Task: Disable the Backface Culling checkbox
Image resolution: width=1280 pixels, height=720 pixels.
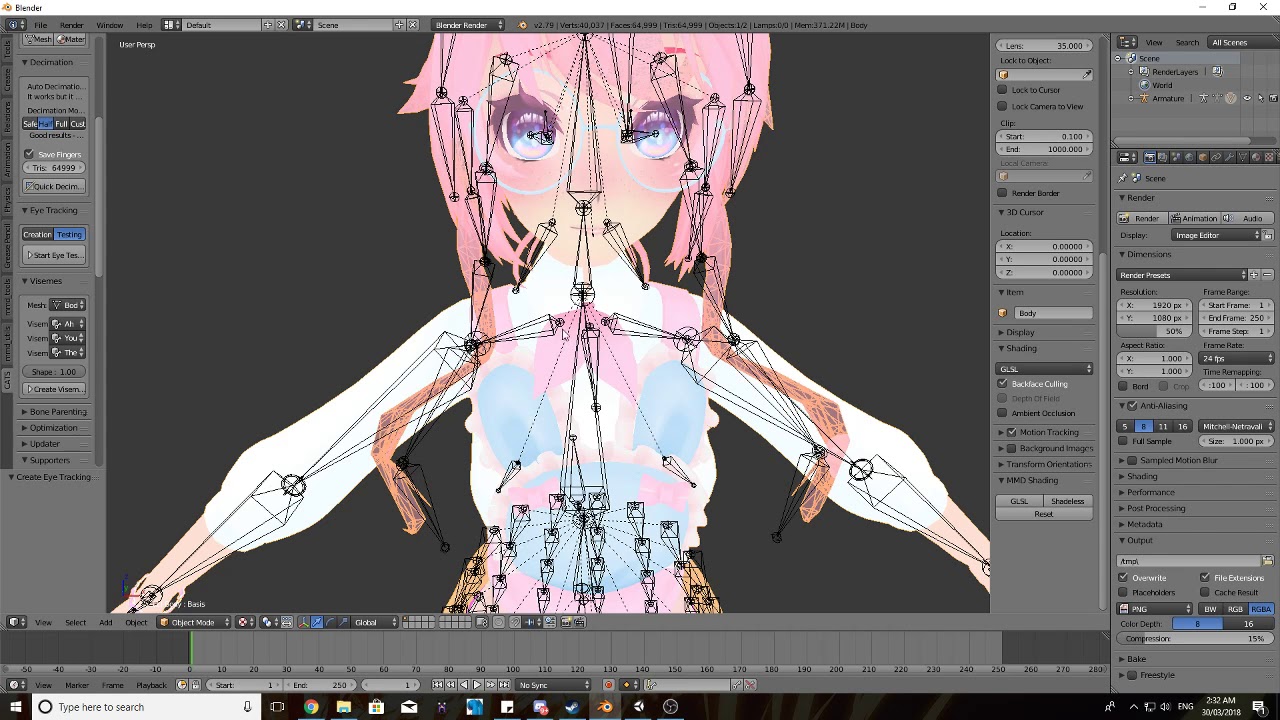Action: pyautogui.click(x=1003, y=384)
